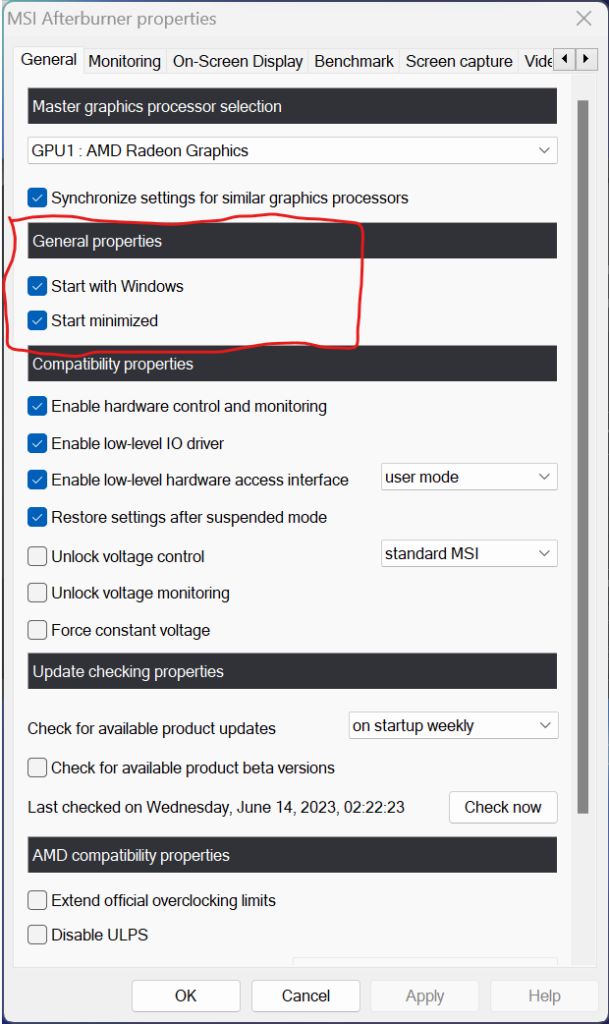This screenshot has height=1024, width=609.
Task: Toggle Synchronize settings for similar graphics processors
Action: [x=37, y=197]
